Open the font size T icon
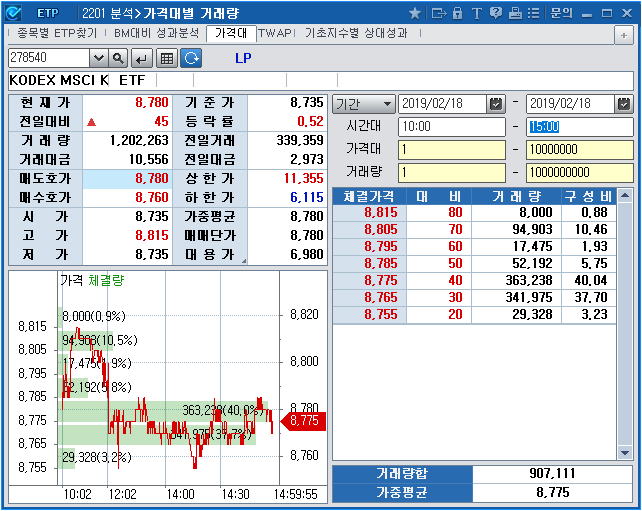 point(475,13)
